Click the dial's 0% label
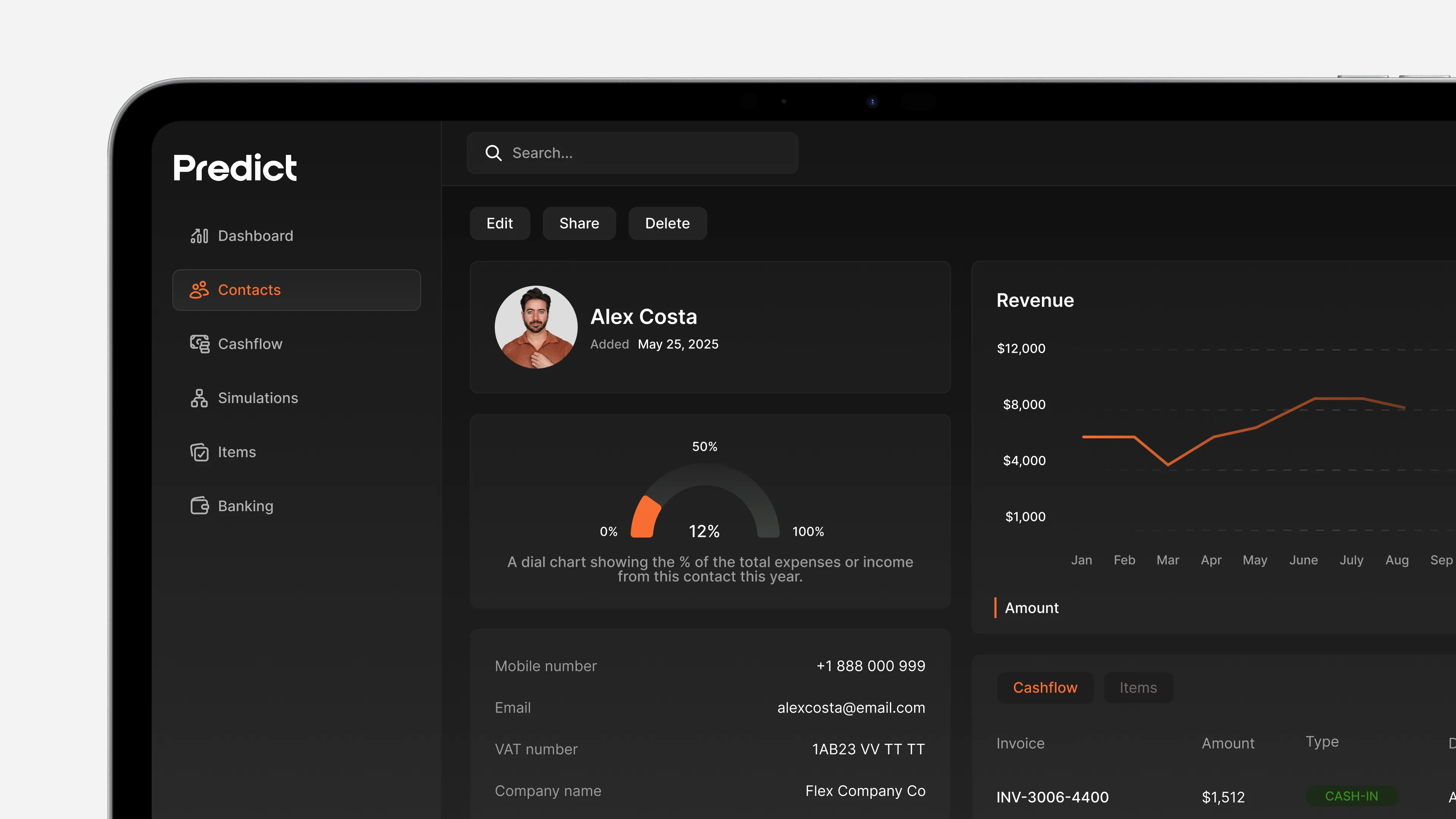The image size is (1456, 819). coord(609,531)
